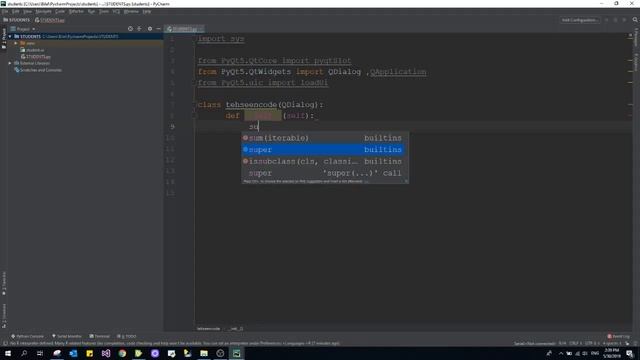Click the 'import sys' line
Screen dimensions: 640x360
coord(221,39)
